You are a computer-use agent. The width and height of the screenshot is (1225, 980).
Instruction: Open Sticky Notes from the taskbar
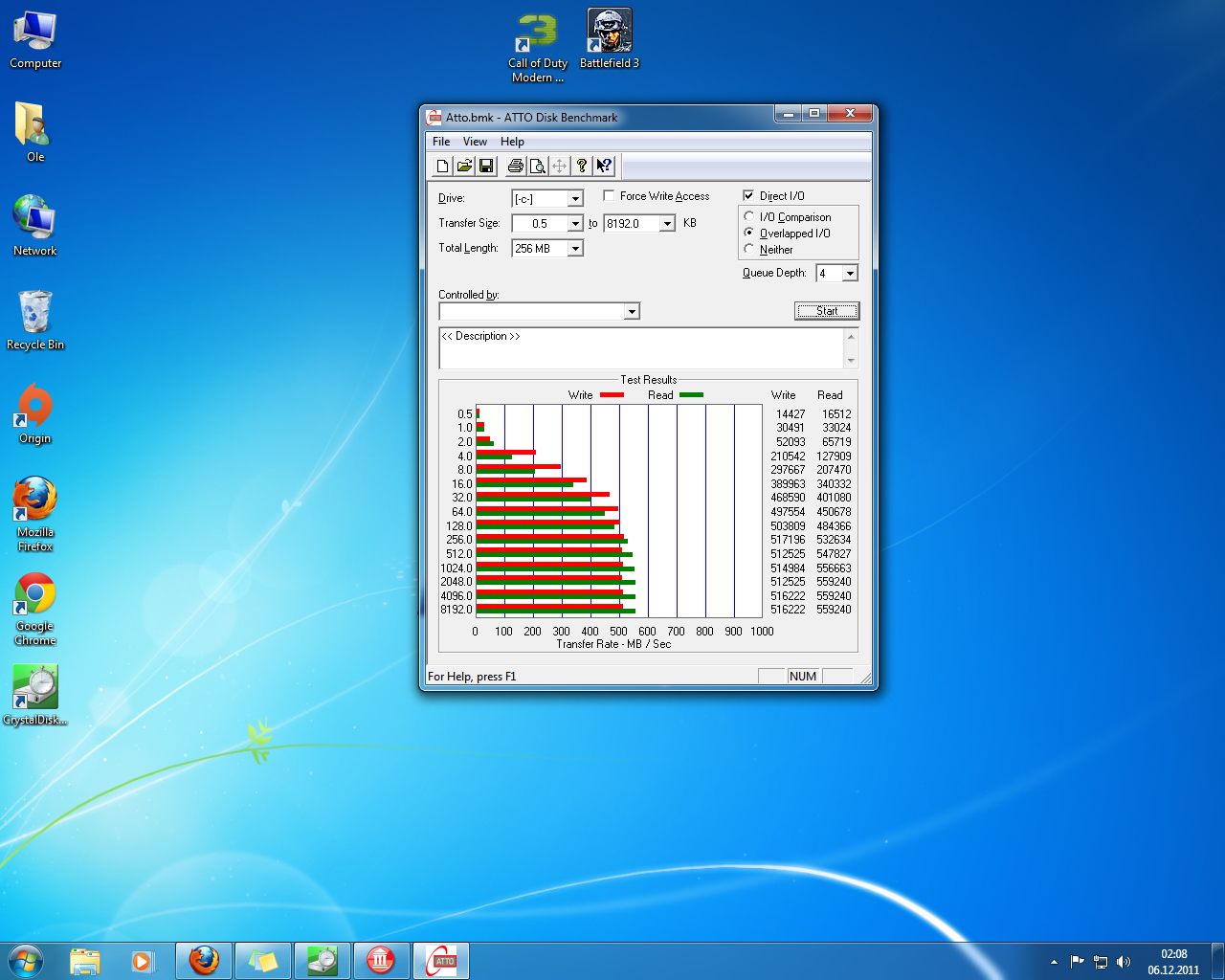(263, 961)
